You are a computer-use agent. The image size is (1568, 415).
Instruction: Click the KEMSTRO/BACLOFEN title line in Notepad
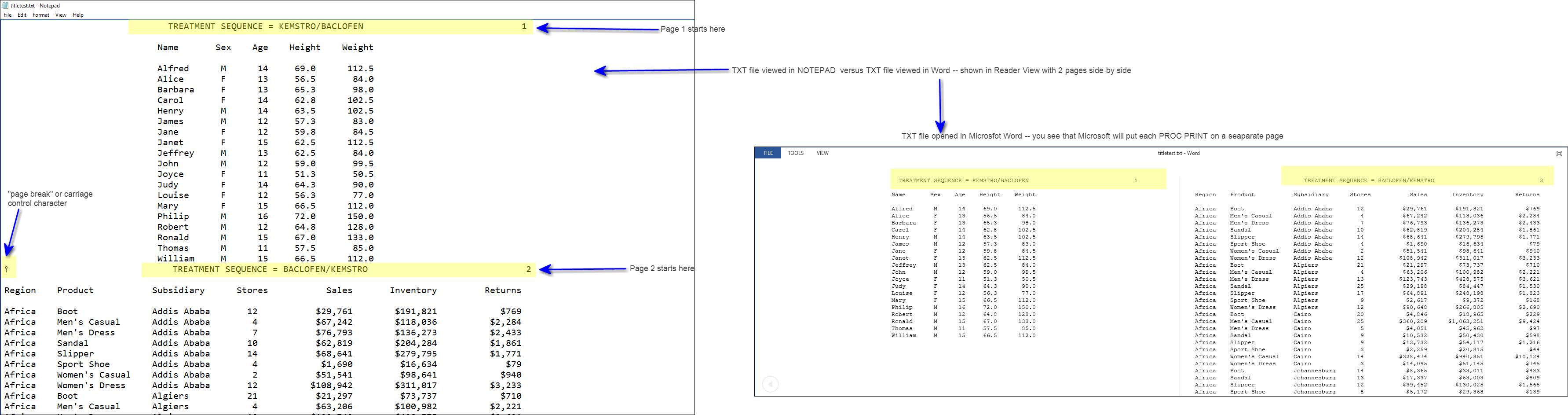[266, 26]
